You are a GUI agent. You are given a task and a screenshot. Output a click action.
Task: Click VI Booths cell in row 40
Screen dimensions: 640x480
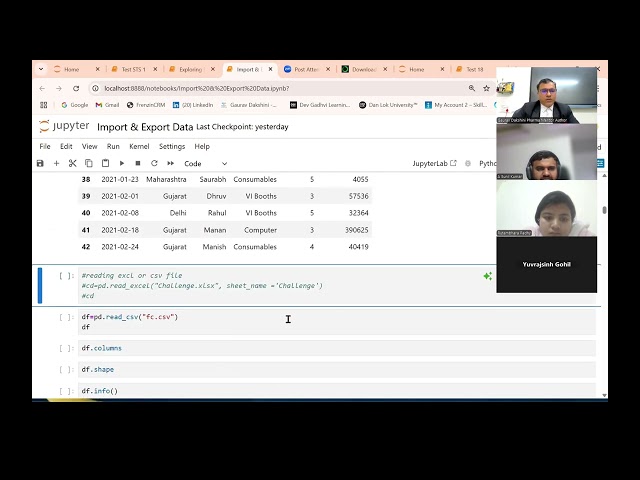coord(261,213)
